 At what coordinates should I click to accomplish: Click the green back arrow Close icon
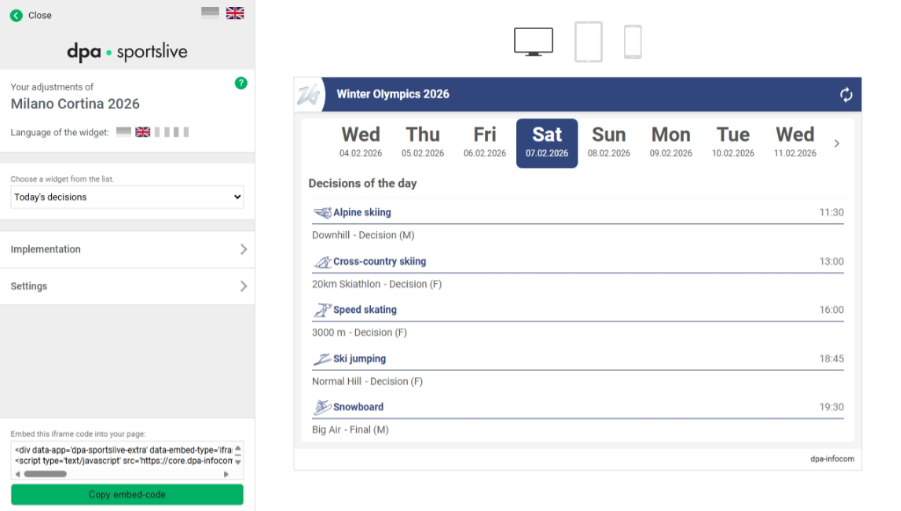pos(16,15)
